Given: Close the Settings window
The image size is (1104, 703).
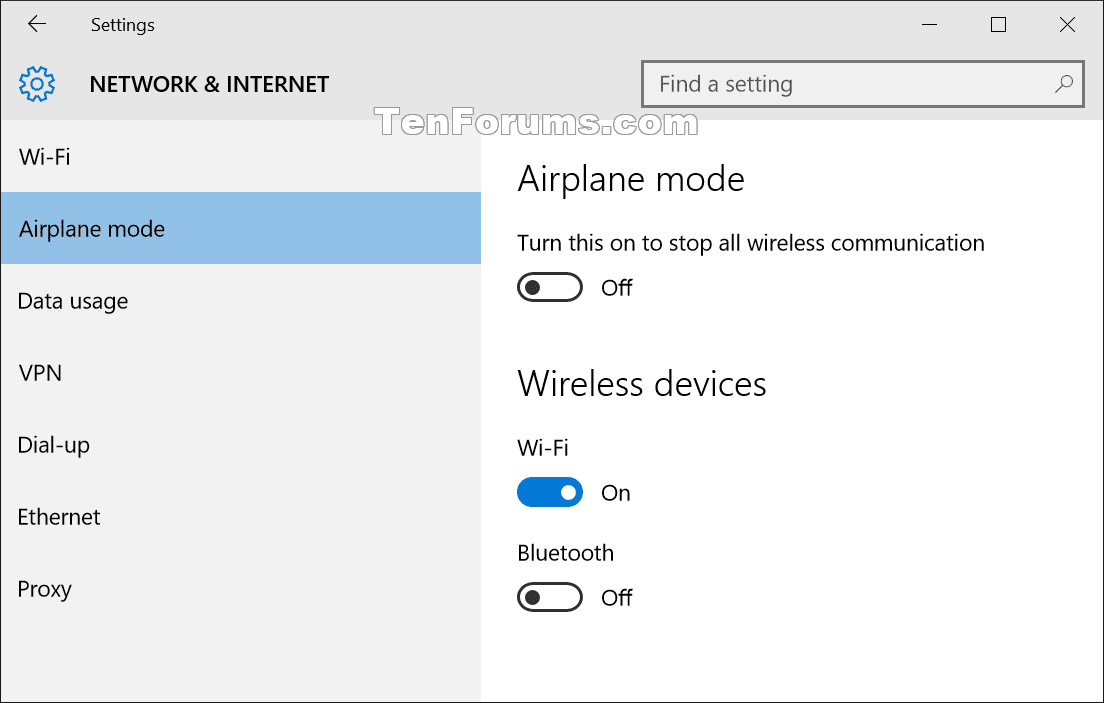Looking at the screenshot, I should coord(1067,25).
